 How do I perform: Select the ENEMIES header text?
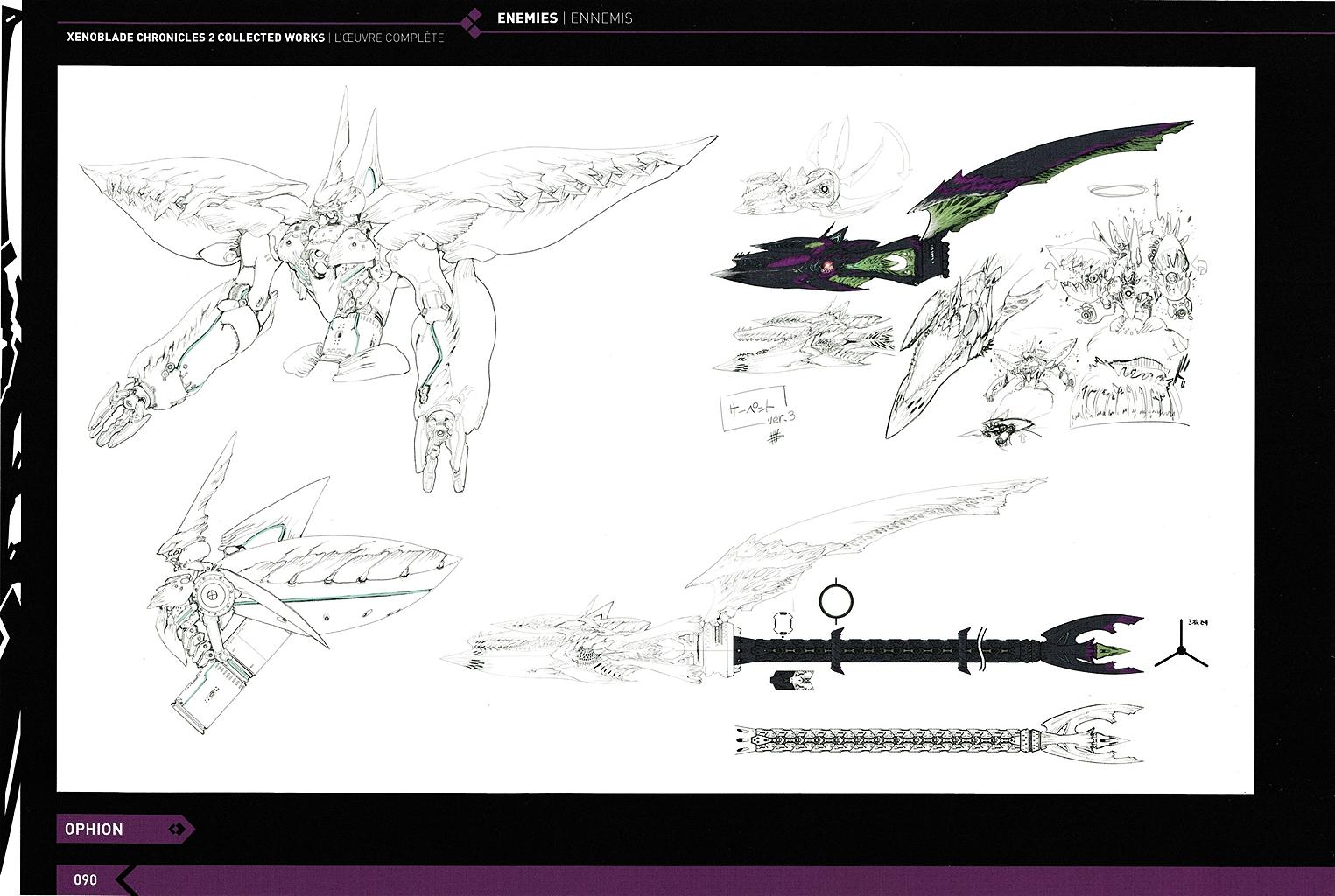coord(527,17)
